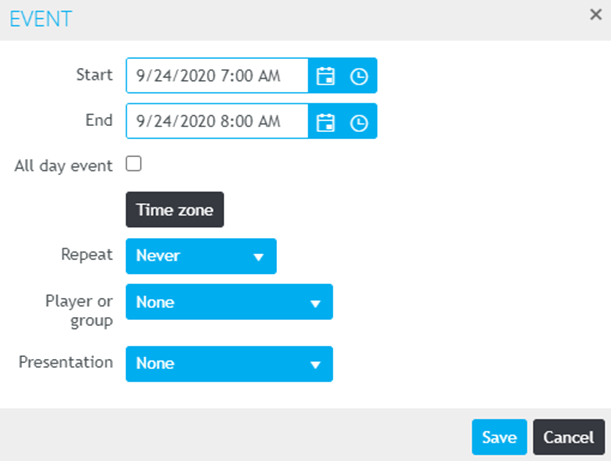
Task: Open the calendar picker for Start date
Action: [325, 76]
